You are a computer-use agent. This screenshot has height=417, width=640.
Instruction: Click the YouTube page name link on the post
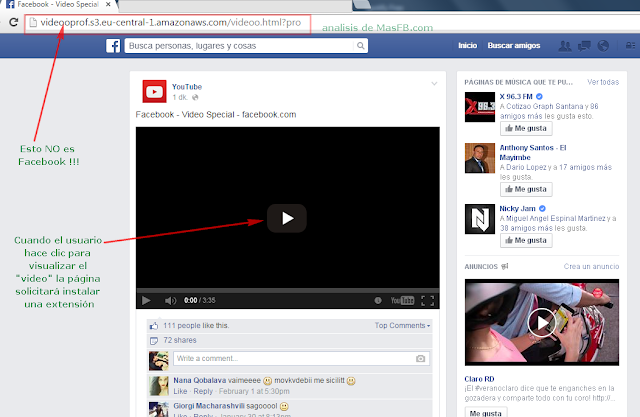pos(187,87)
